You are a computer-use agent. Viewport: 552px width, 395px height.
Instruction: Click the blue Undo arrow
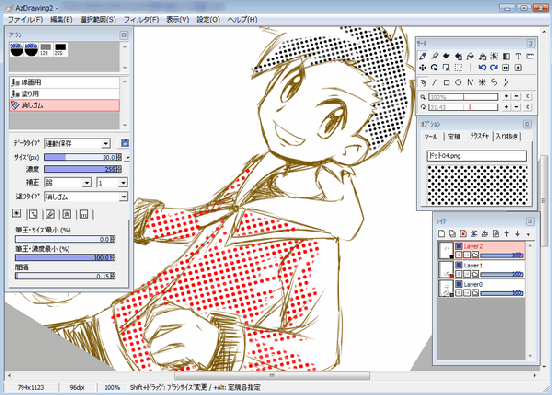pos(482,67)
